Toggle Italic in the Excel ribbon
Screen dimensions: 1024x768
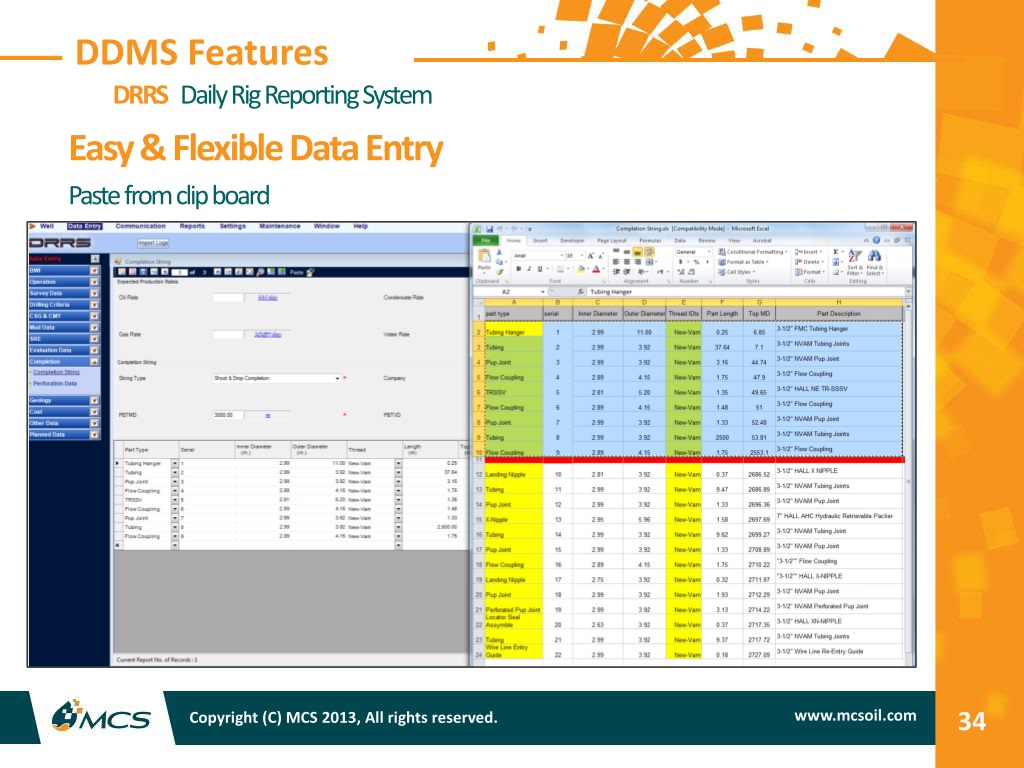529,269
